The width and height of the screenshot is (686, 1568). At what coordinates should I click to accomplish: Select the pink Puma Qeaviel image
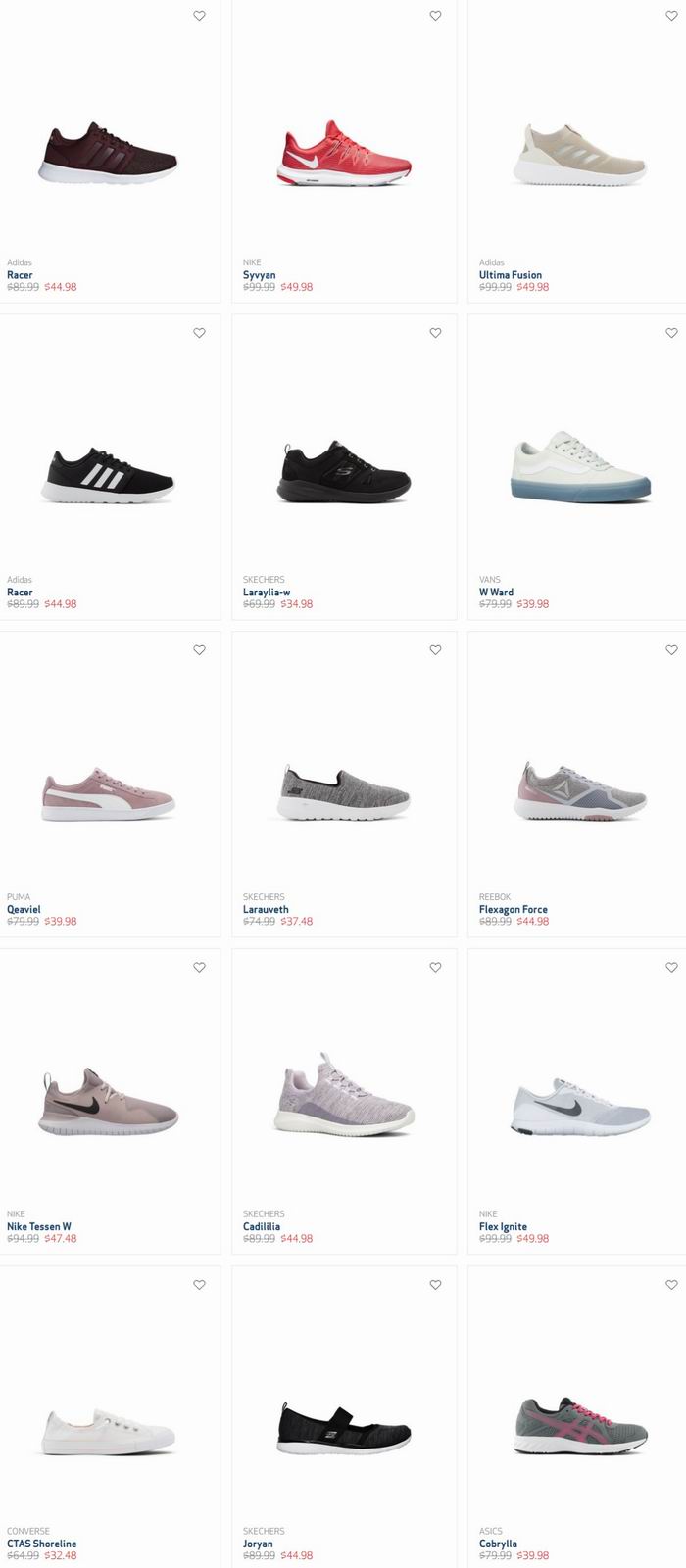pyautogui.click(x=108, y=794)
